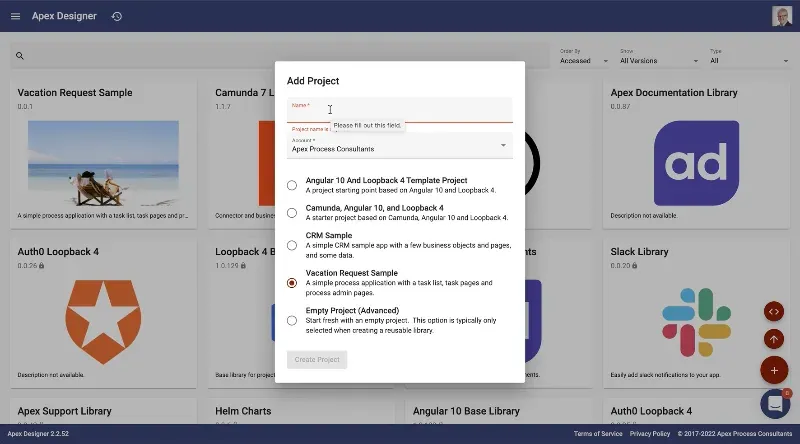Open the Terms of Service link

coord(598,434)
